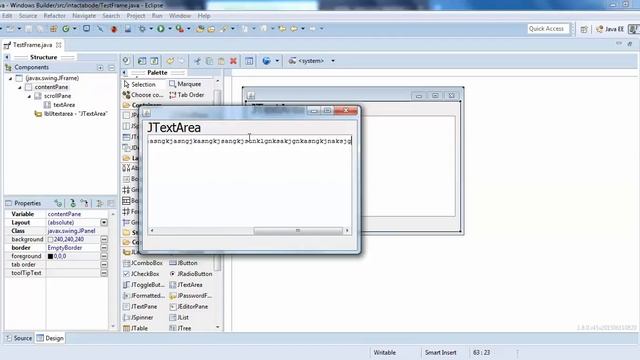The image size is (640, 360).
Task: Pick JTextArea from the Palette
Action: [x=186, y=284]
